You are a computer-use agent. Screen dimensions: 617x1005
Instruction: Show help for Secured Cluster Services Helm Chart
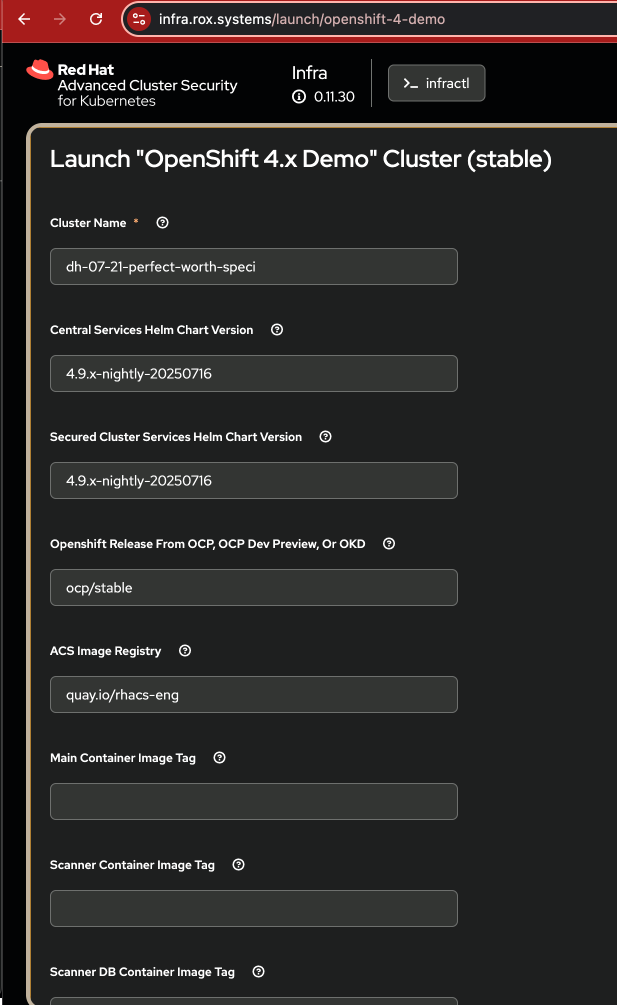(325, 437)
